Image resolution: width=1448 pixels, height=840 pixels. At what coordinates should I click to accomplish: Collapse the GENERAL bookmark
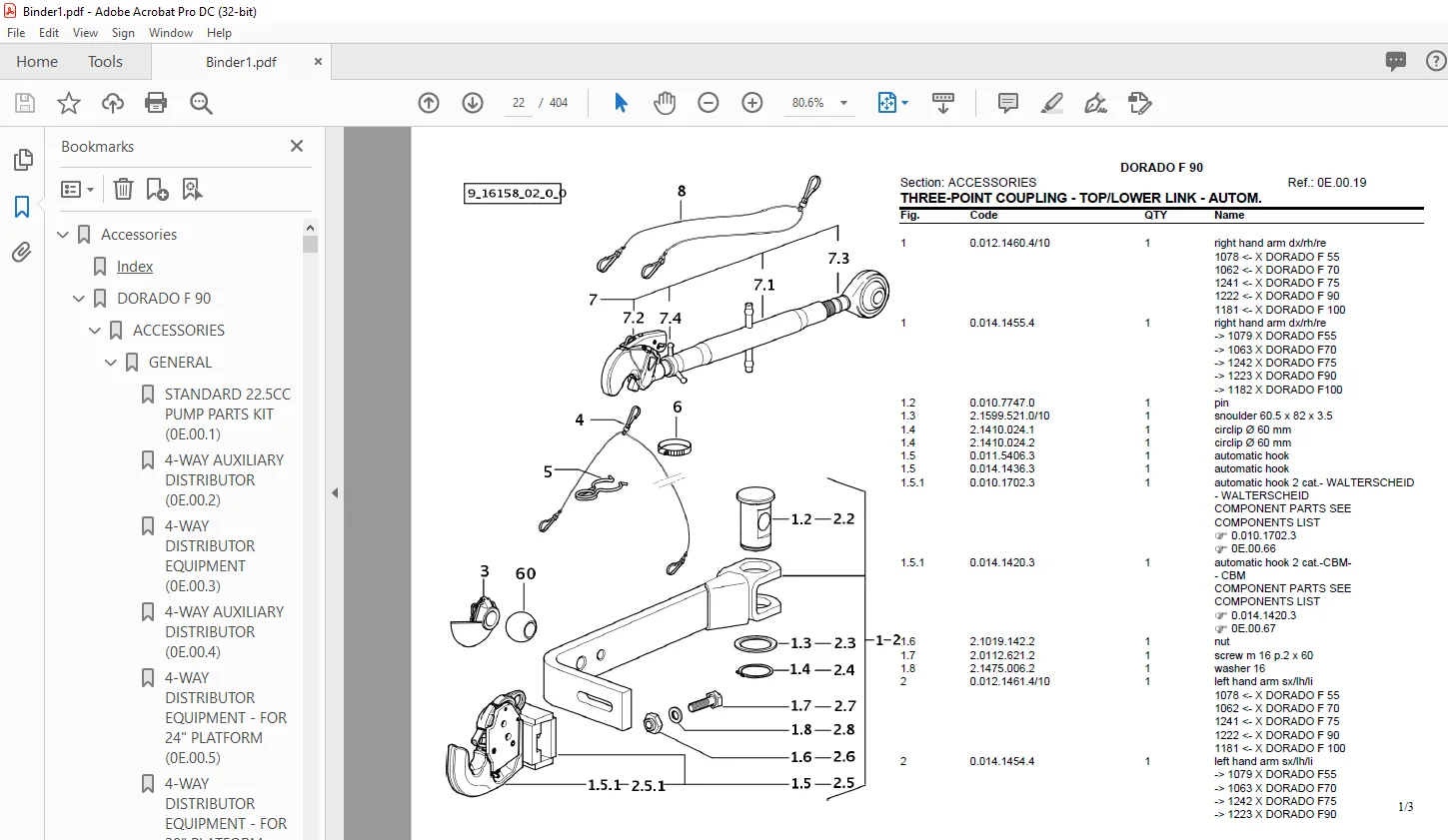[x=111, y=363]
